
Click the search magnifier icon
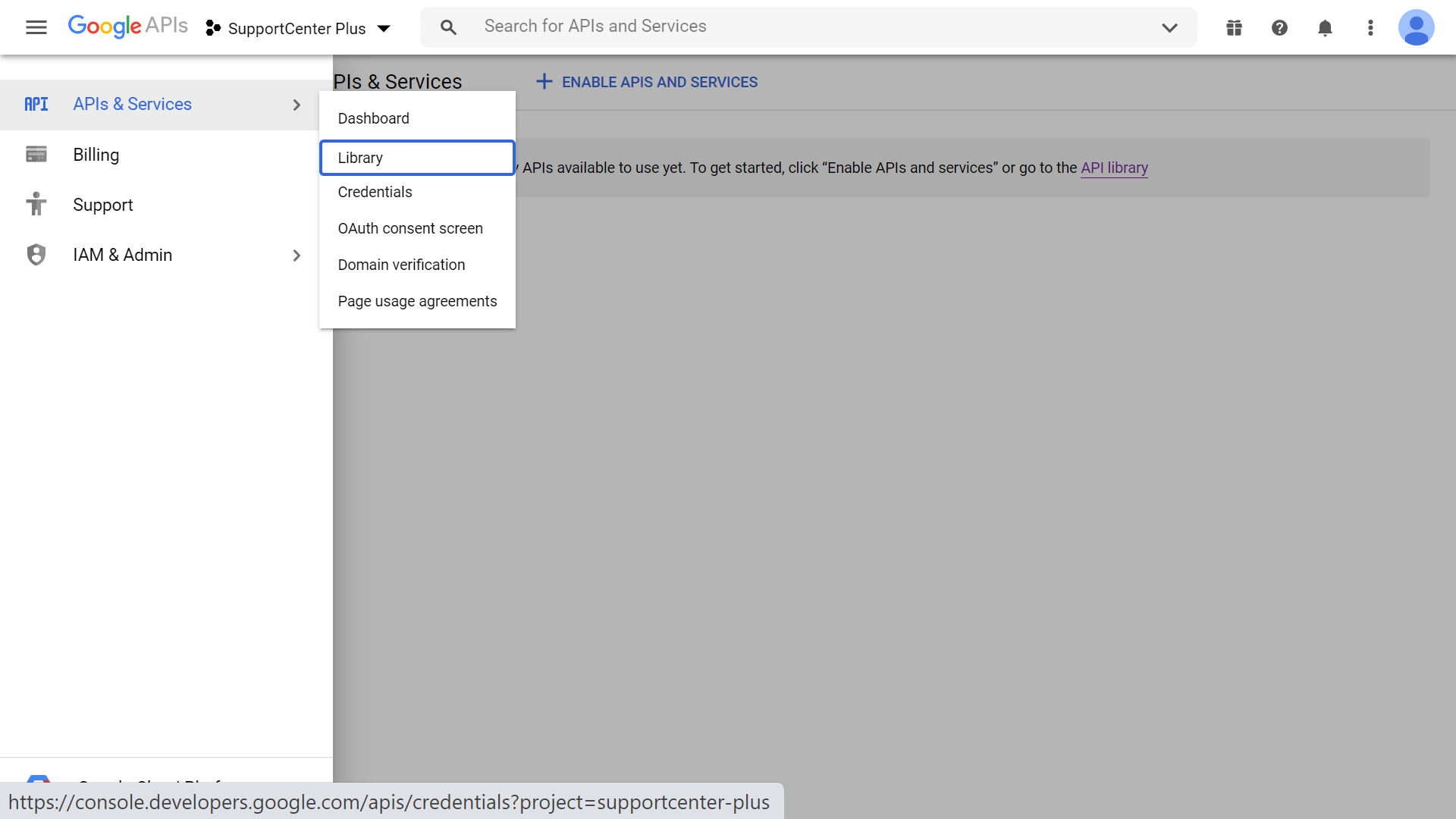[448, 28]
